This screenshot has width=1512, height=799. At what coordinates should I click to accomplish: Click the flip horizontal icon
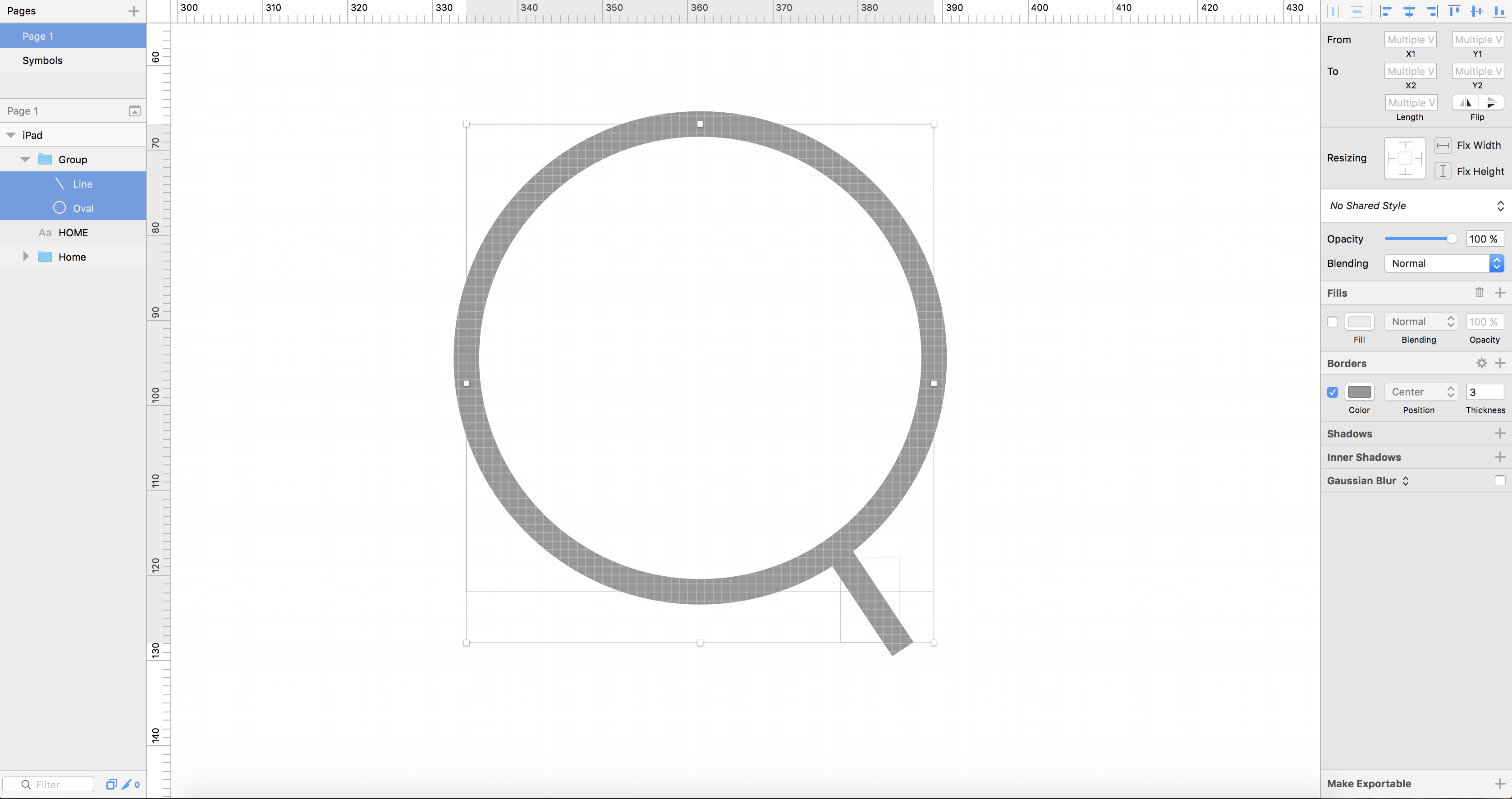click(x=1465, y=103)
